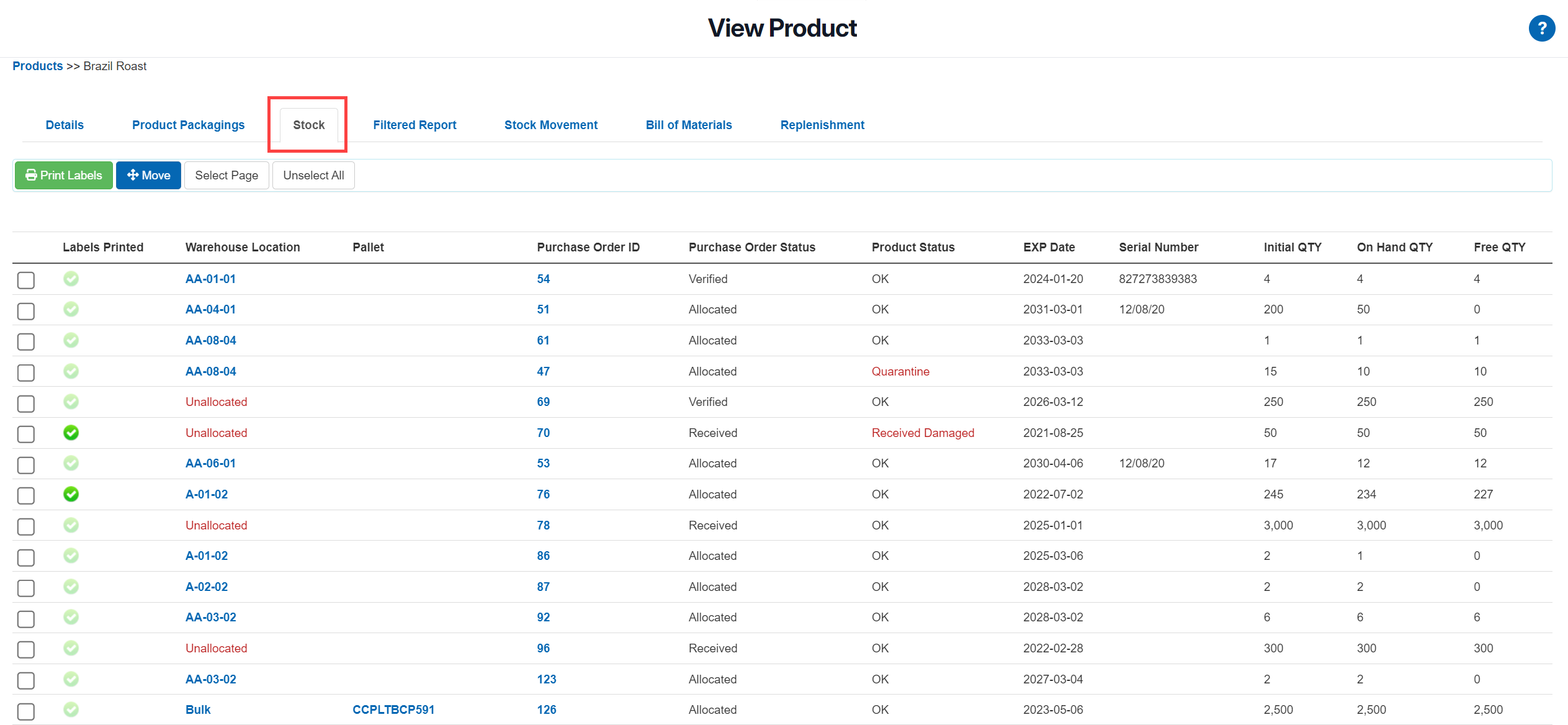Click labels printed checkmark for AA-01-01 row
The height and width of the screenshot is (725, 1568).
coord(71,279)
